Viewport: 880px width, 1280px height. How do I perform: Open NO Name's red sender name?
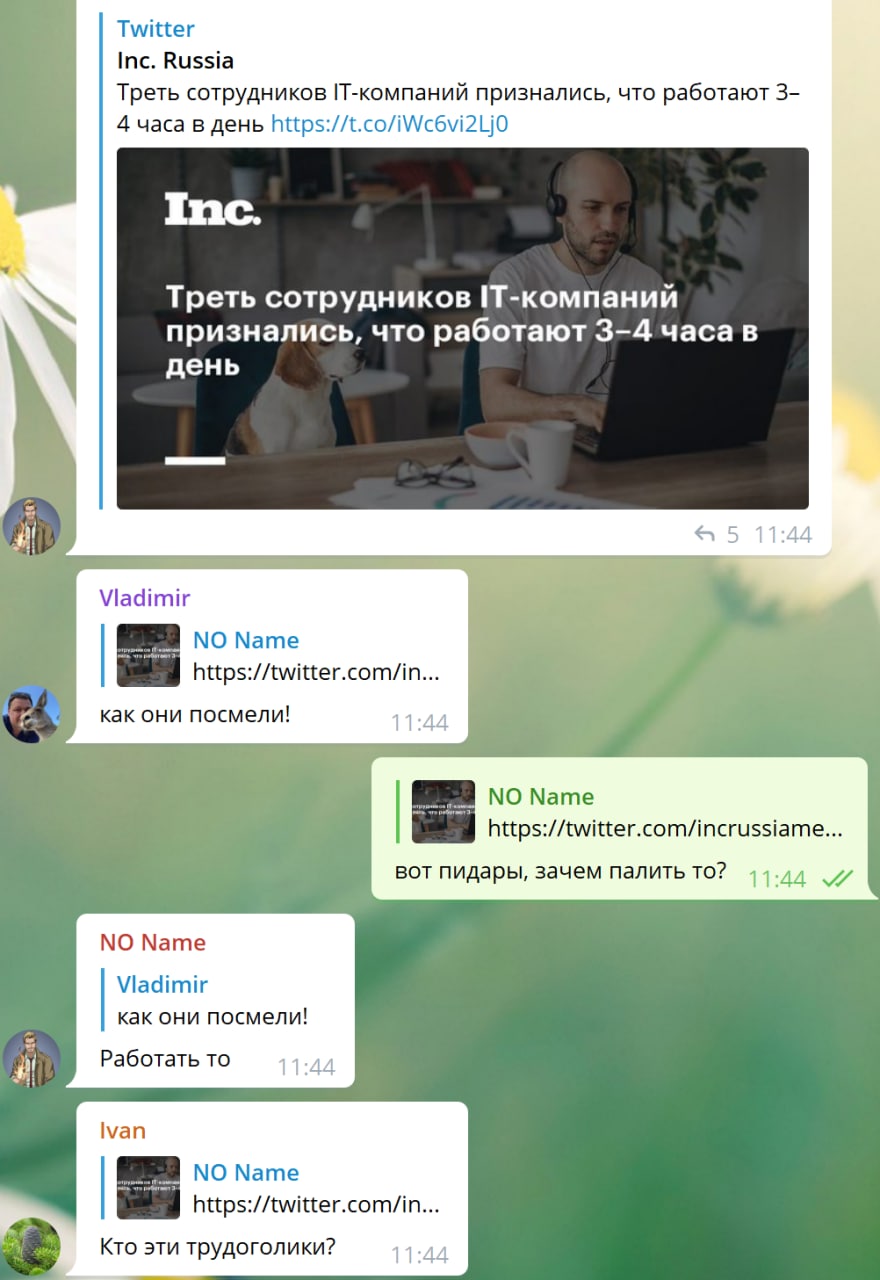coord(153,942)
